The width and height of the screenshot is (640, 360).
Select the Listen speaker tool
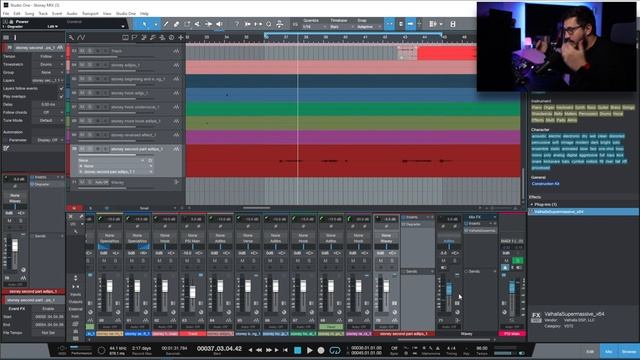[219, 24]
